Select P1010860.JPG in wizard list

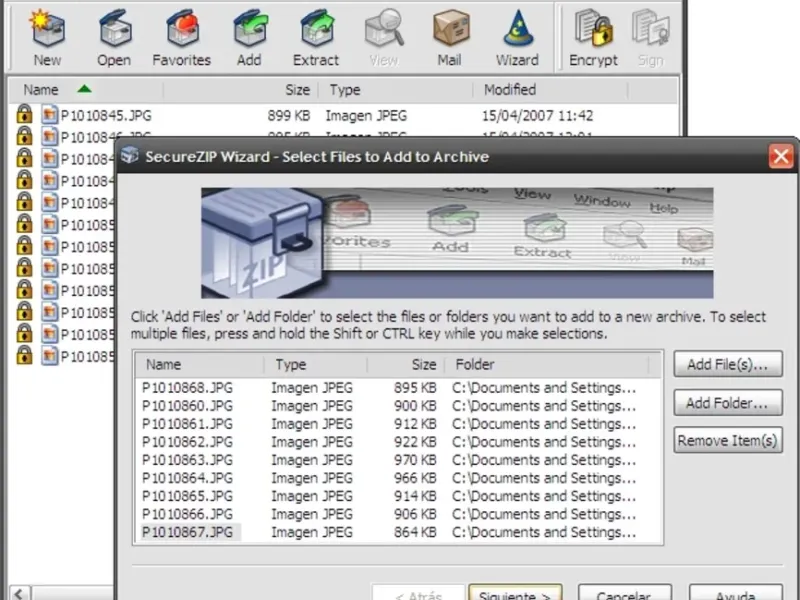click(187, 406)
